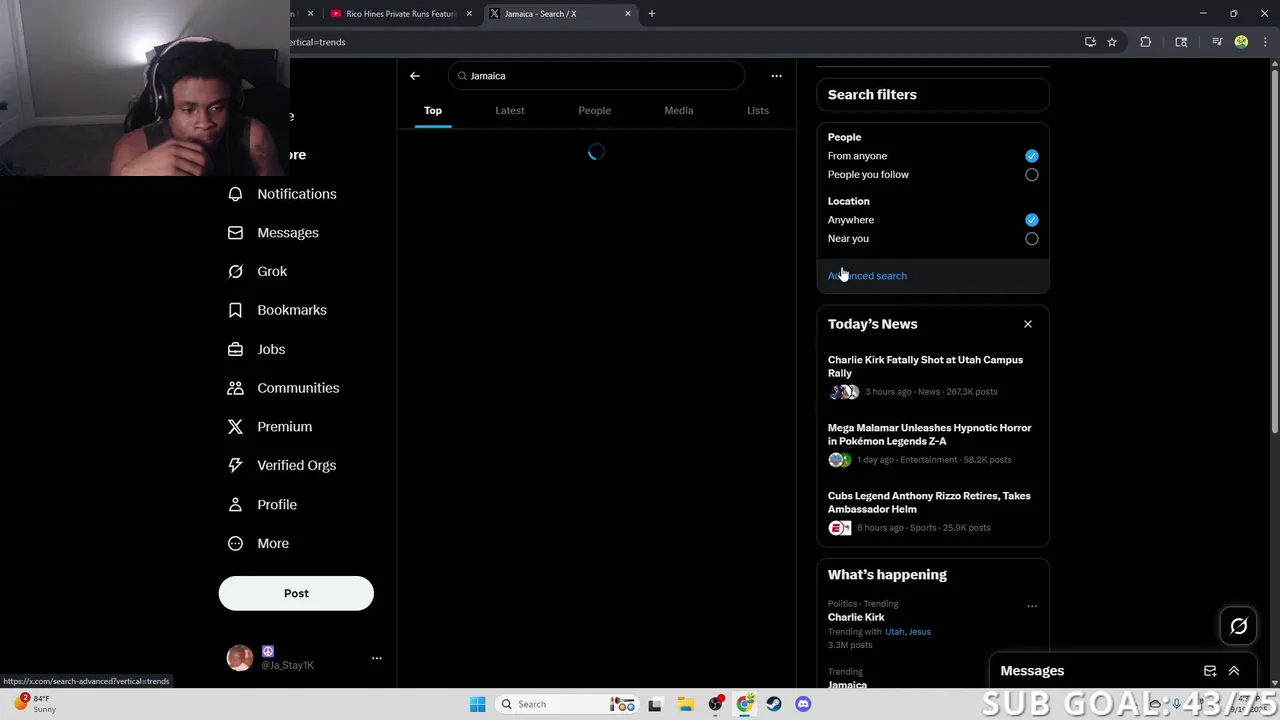
Task: Select the From anyone radio option
Action: pos(1031,156)
